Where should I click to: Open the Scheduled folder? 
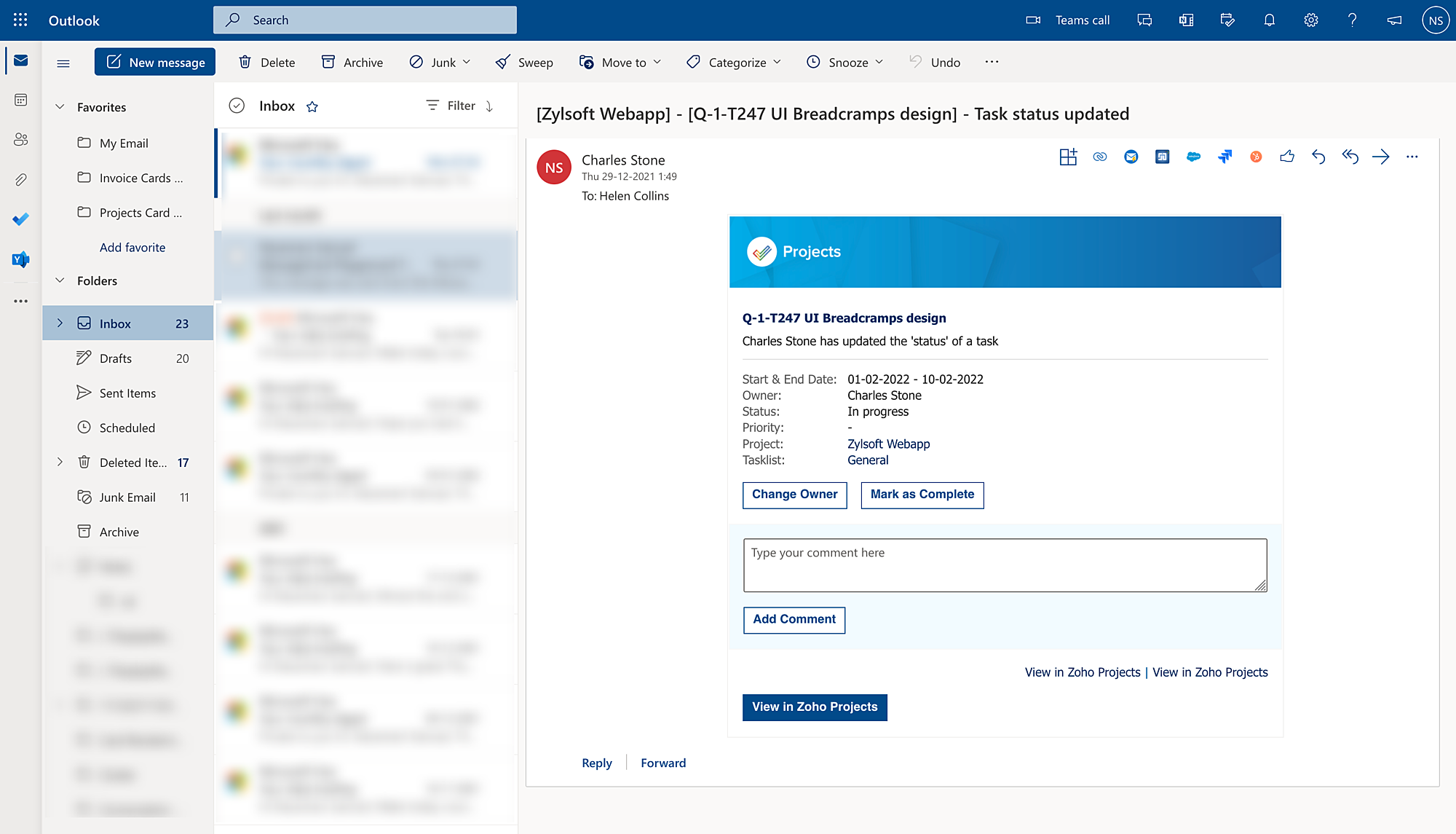click(128, 428)
